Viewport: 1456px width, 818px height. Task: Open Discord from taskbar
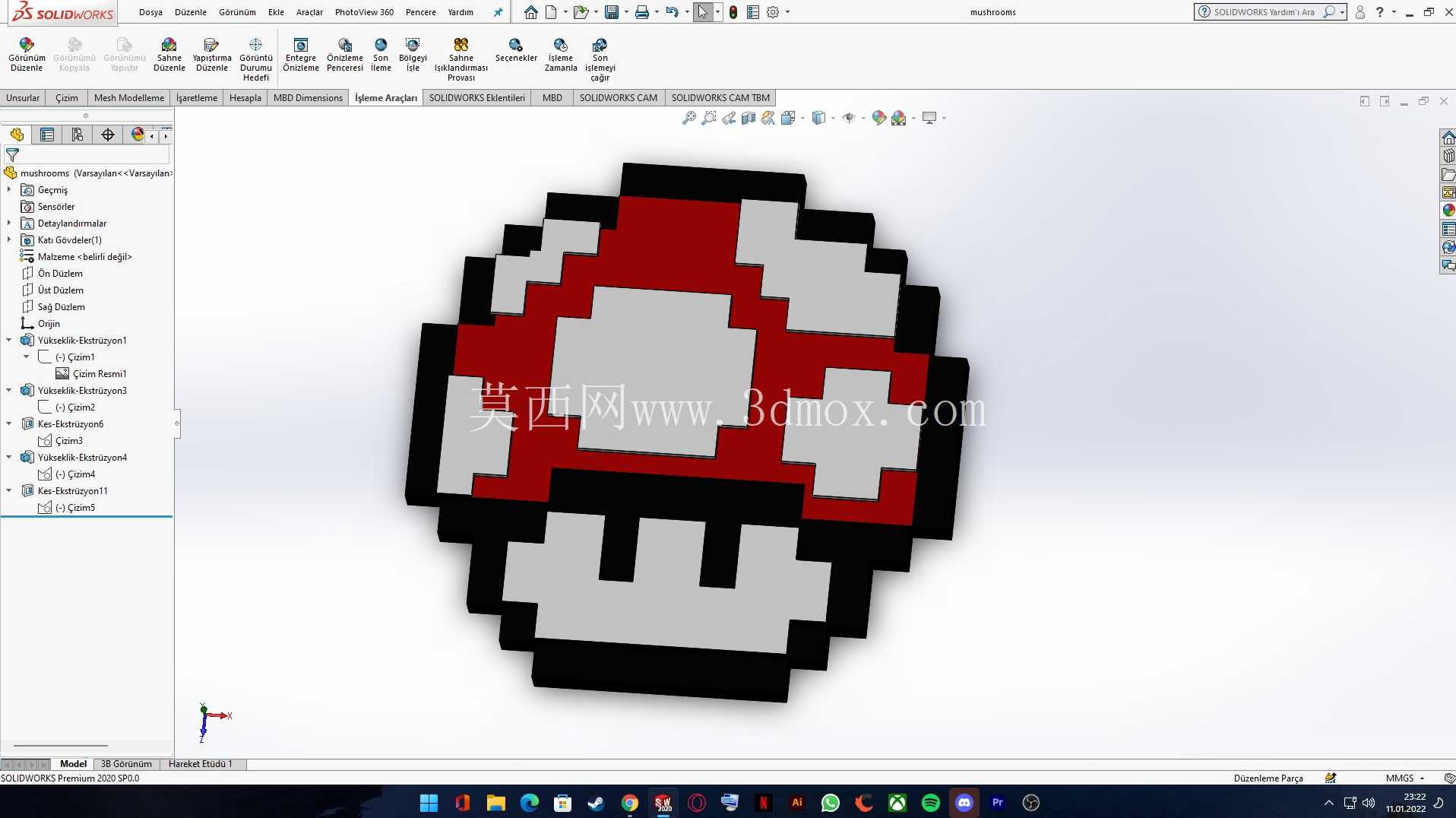[964, 802]
